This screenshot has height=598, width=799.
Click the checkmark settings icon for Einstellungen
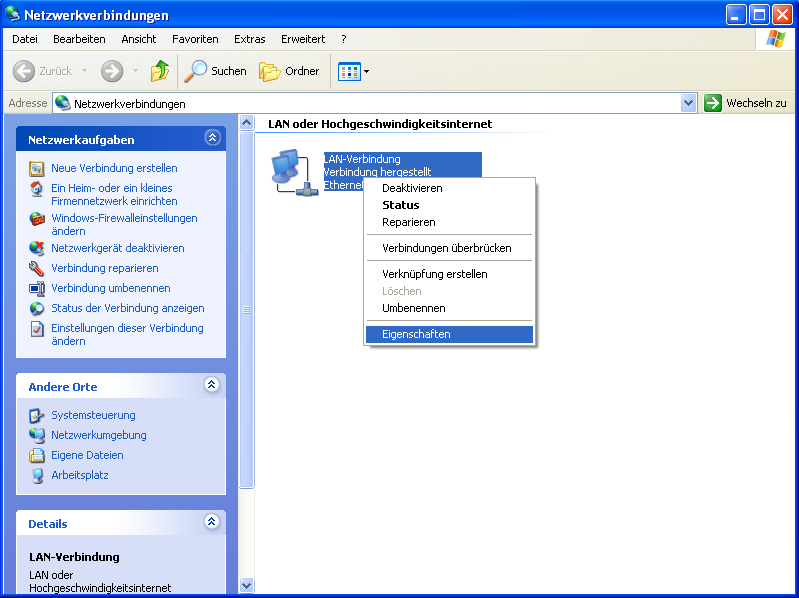click(36, 329)
